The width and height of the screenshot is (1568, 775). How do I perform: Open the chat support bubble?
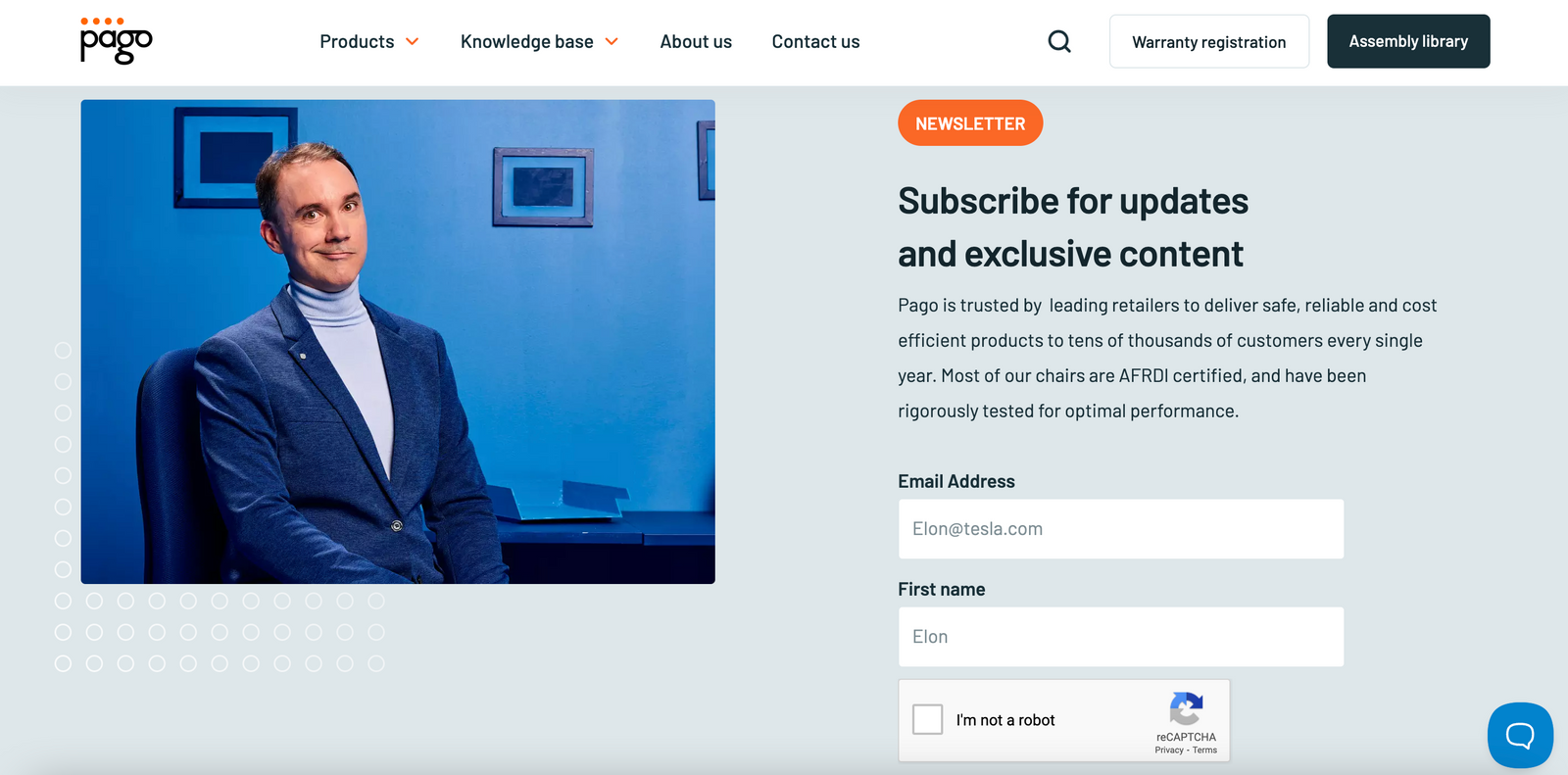click(1519, 735)
